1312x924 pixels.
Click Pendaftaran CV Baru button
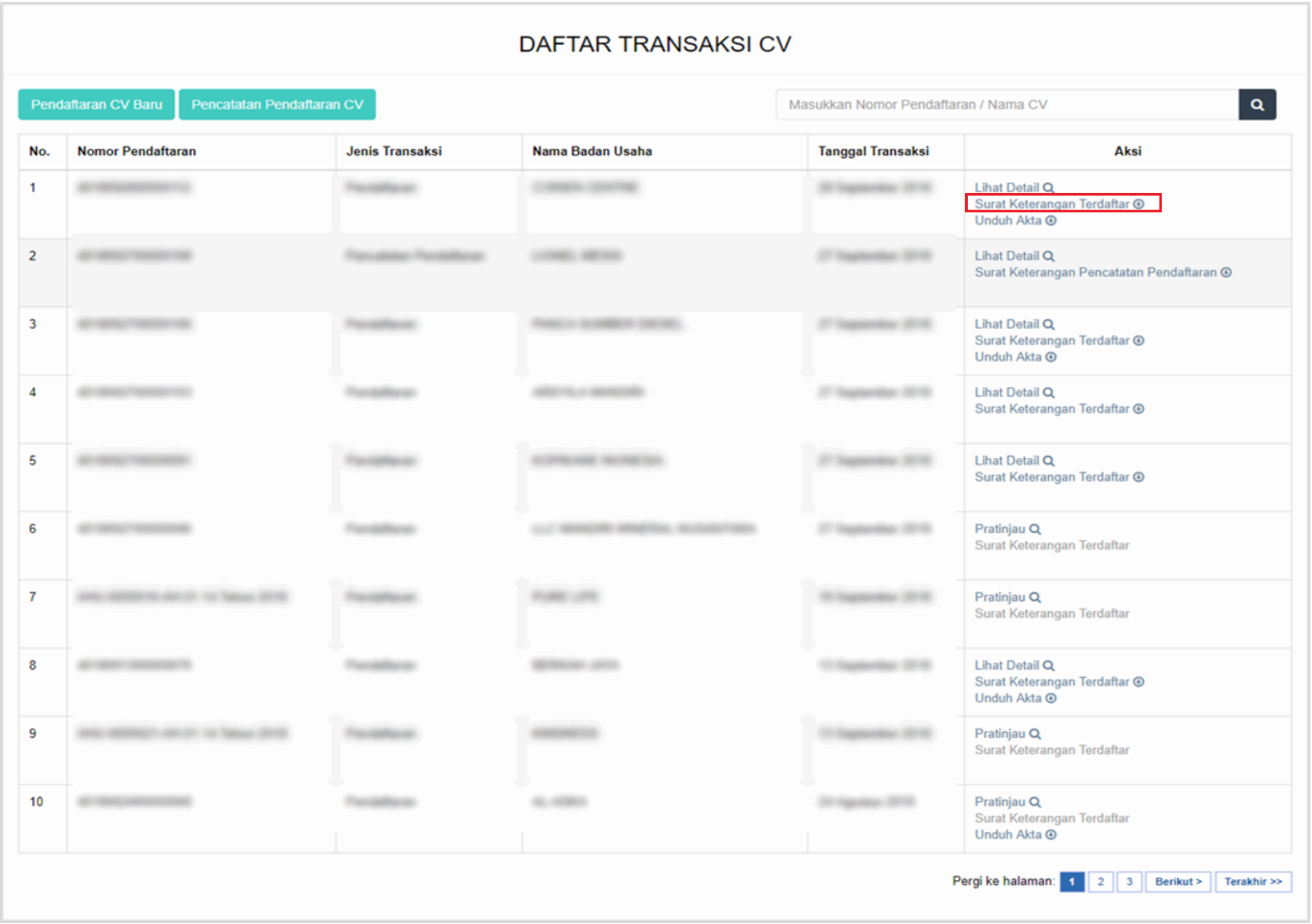pos(96,105)
